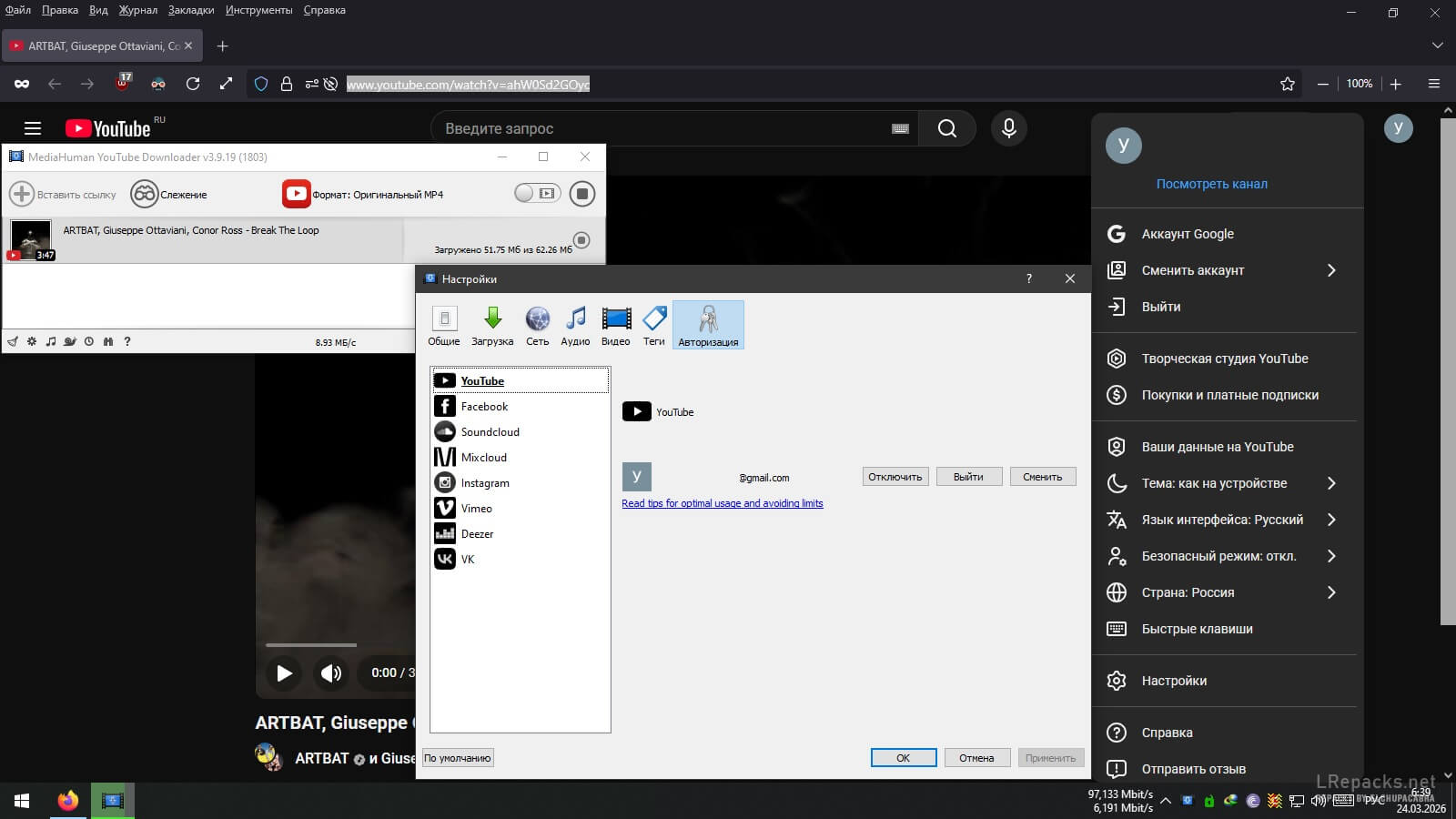Screen dimensions: 1456x819
Task: Switch to the Видео settings tab
Action: tap(615, 325)
